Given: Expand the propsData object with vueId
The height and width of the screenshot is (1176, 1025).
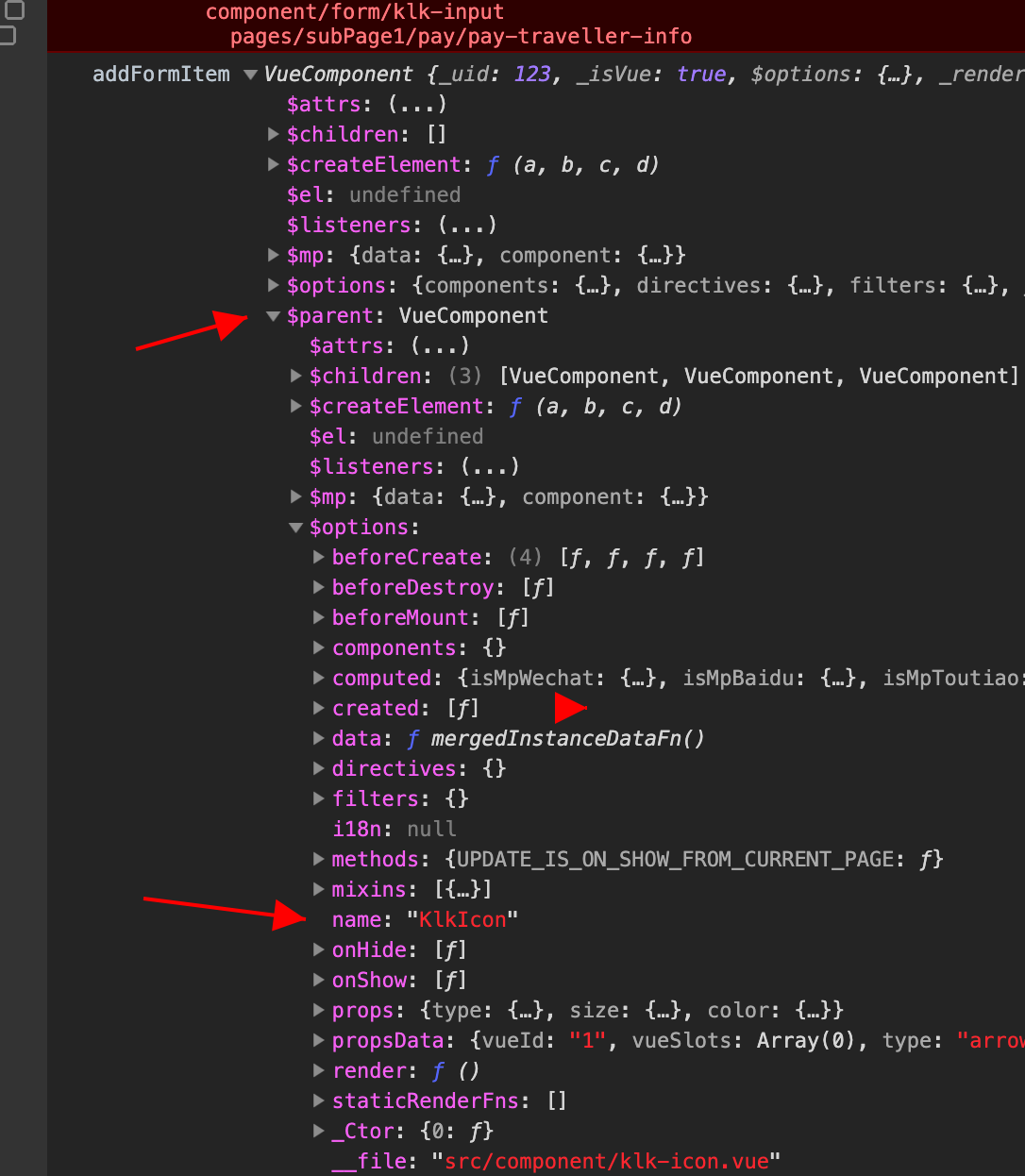Looking at the screenshot, I should point(319,1041).
